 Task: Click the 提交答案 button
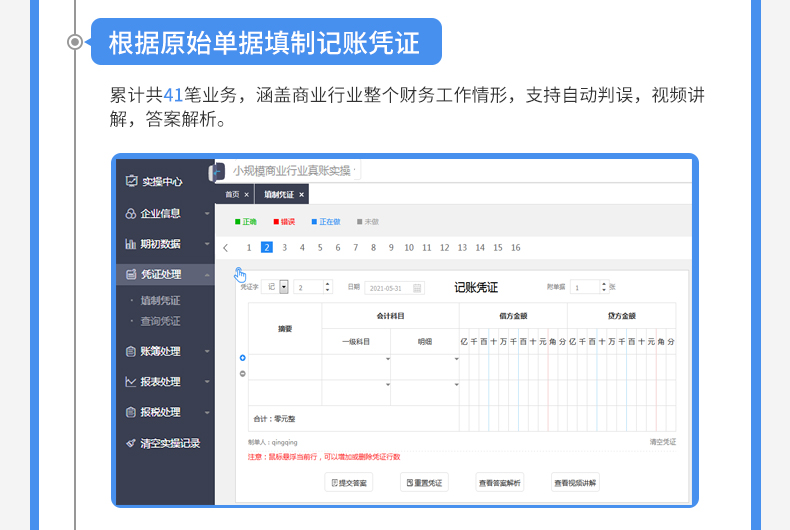[x=349, y=483]
